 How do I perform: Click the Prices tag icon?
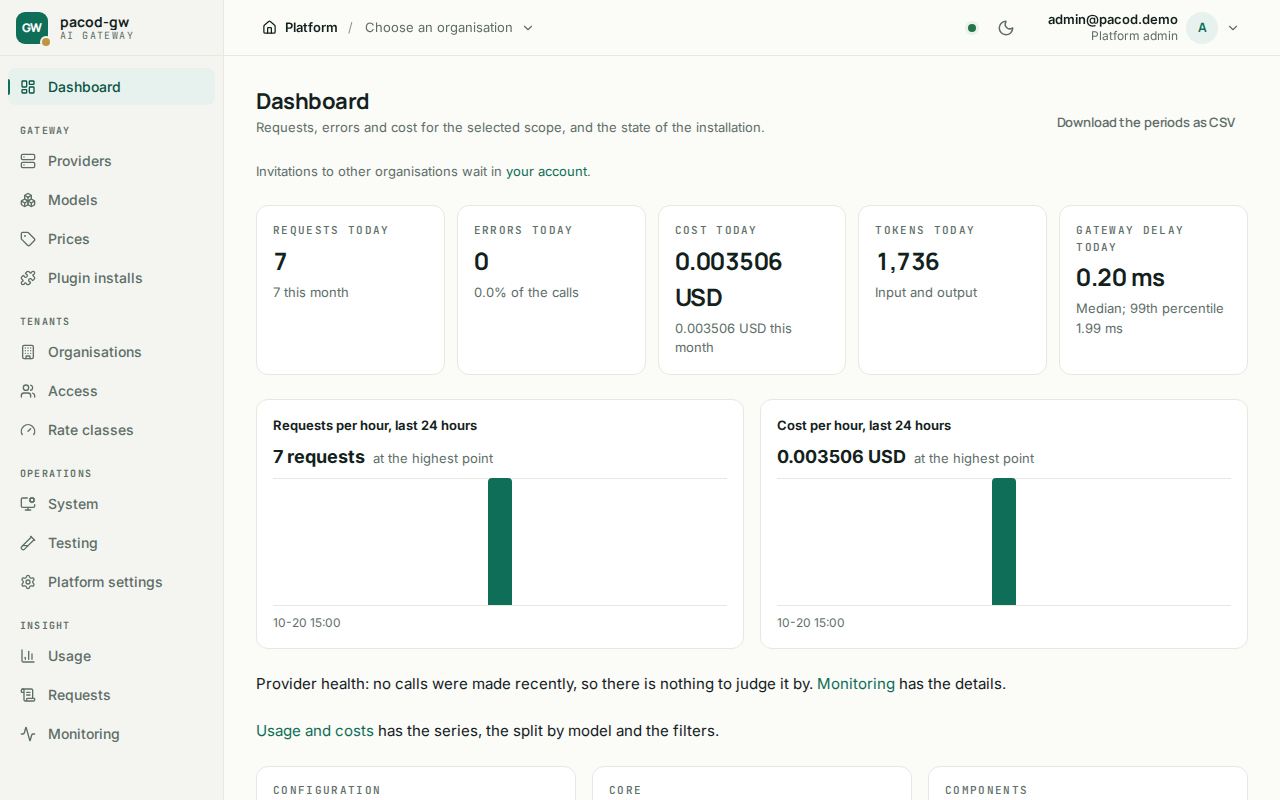(28, 239)
